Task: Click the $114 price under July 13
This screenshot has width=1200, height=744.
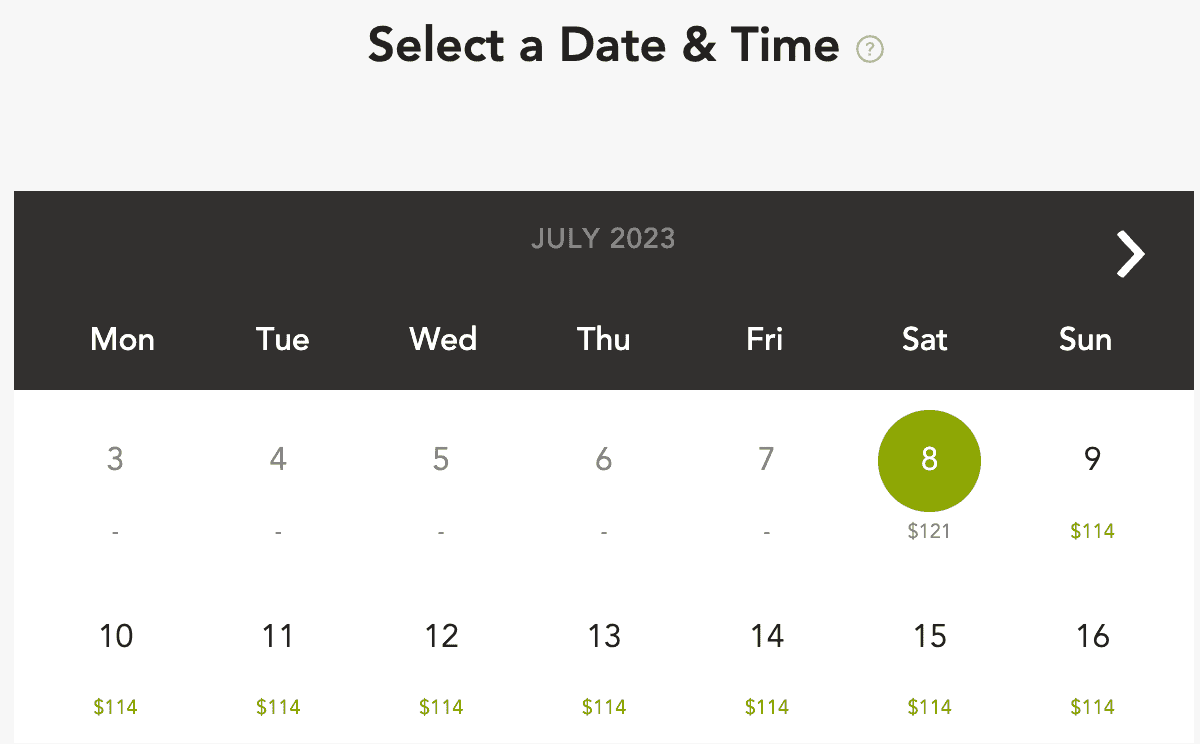Action: pos(604,707)
